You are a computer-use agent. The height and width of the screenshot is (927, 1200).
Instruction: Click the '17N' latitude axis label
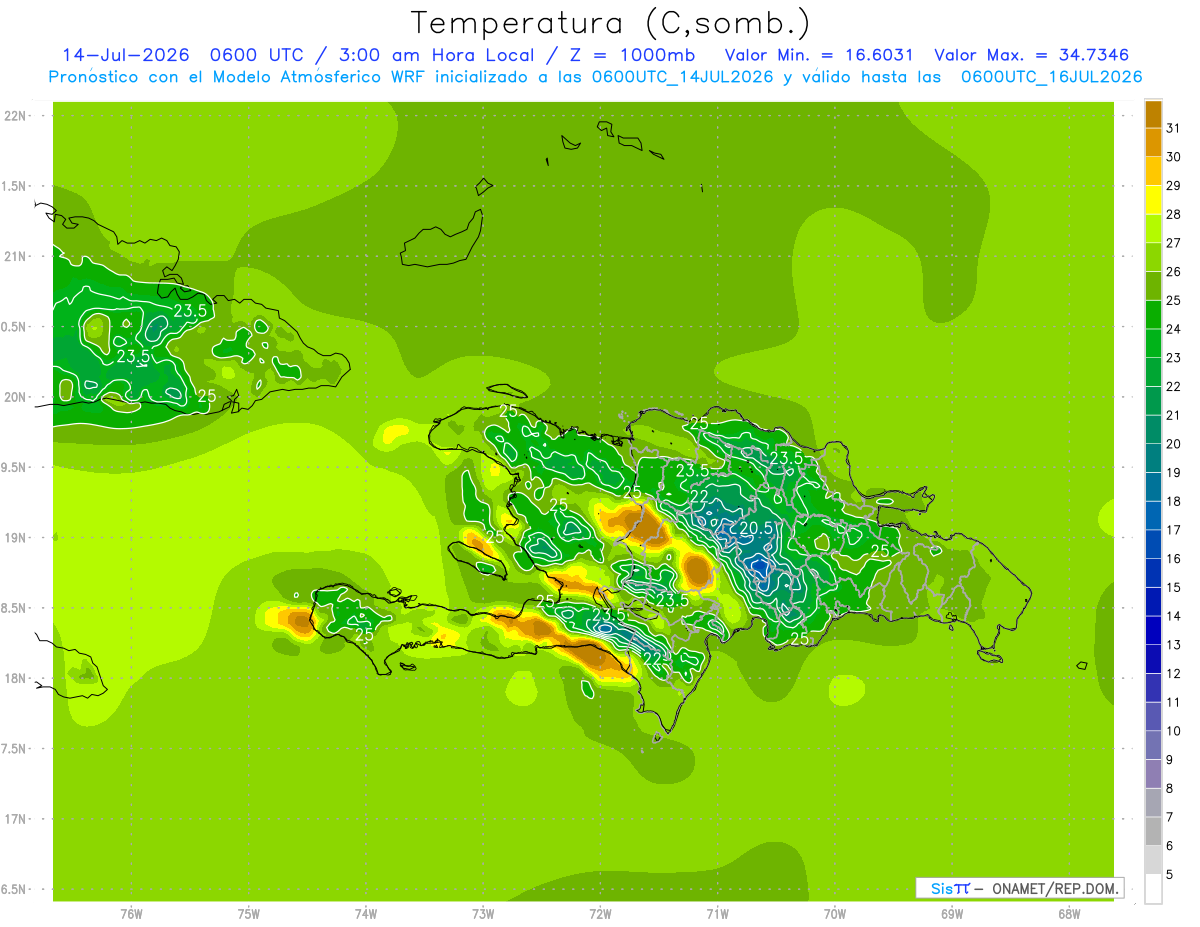[16, 819]
